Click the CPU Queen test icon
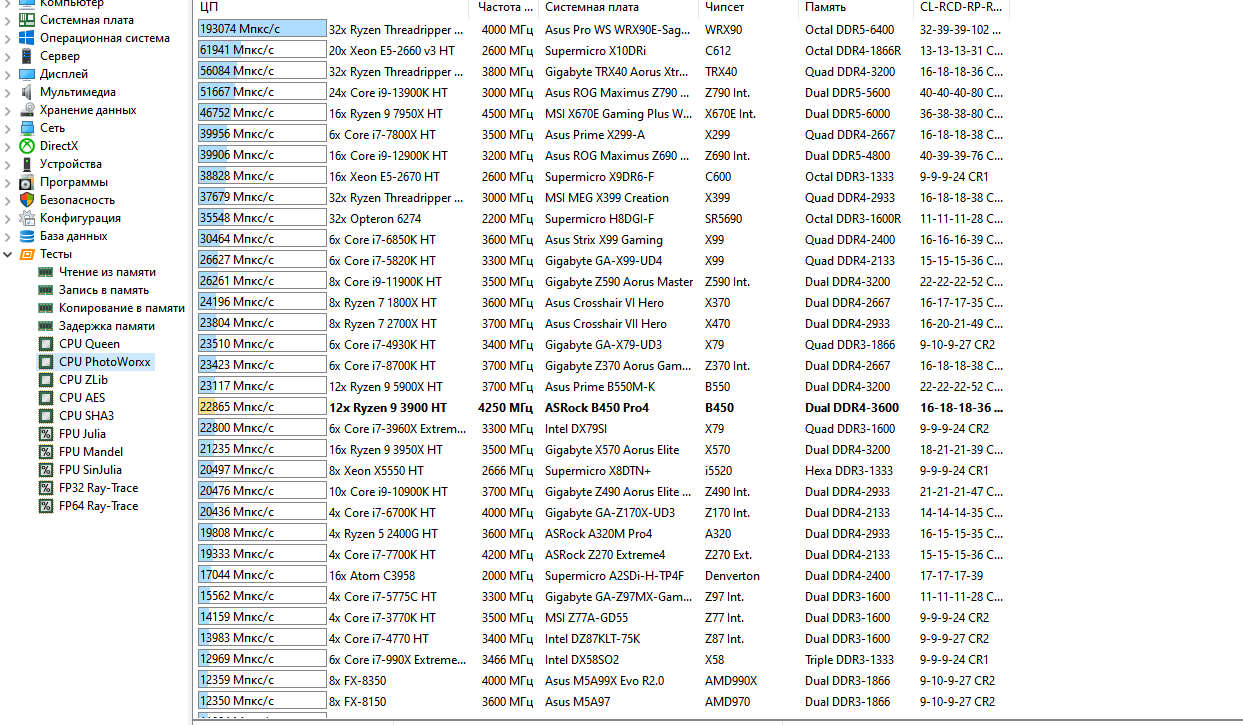This screenshot has width=1243, height=725. 46,344
